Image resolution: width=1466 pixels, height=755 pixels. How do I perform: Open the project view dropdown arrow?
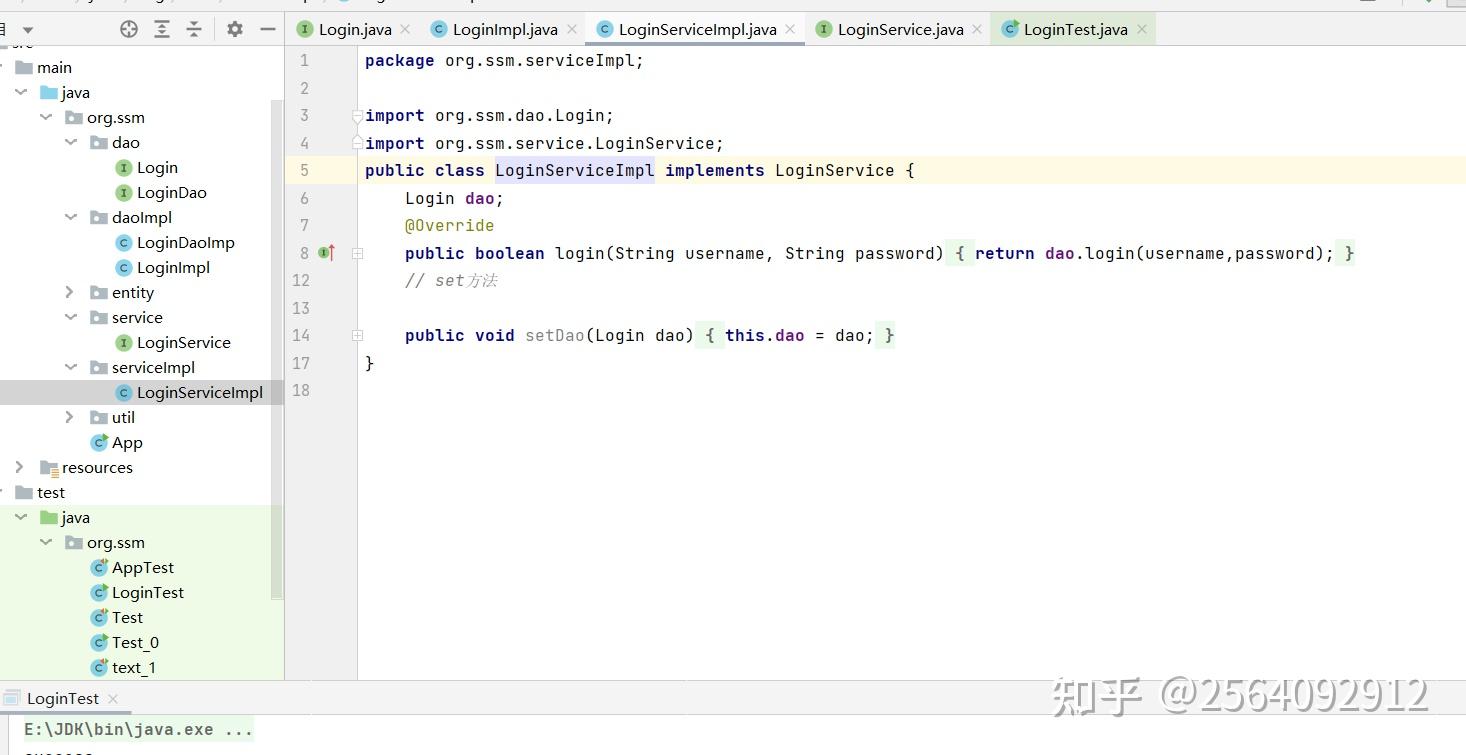28,30
